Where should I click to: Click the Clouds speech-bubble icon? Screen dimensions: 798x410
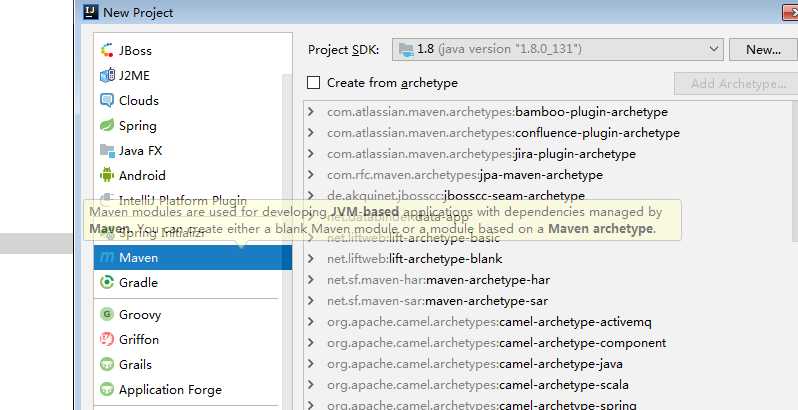pos(107,100)
